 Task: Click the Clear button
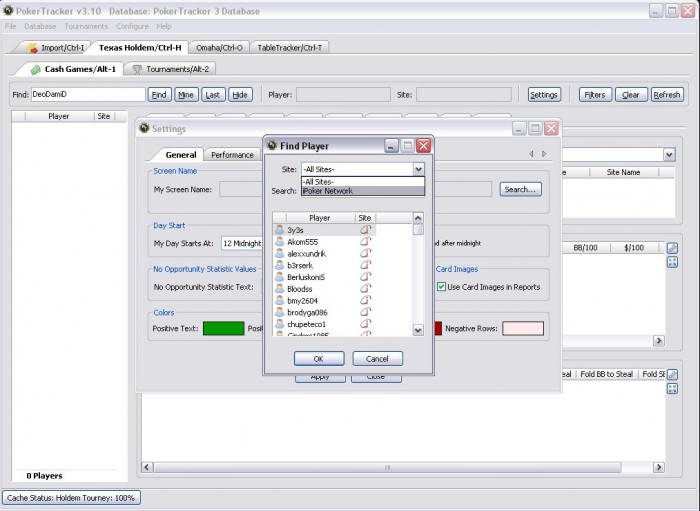tap(631, 95)
